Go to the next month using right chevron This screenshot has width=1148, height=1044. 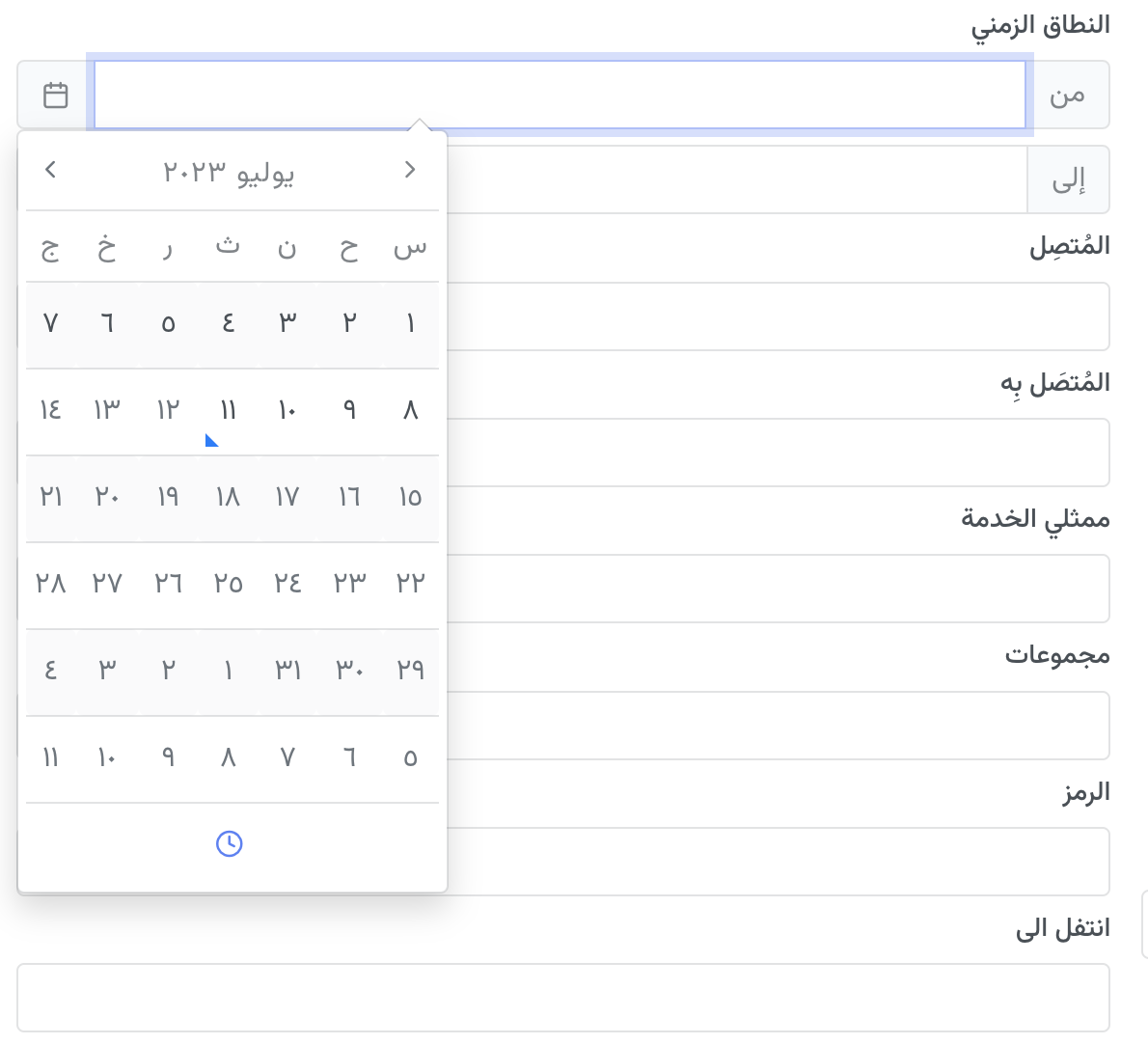point(410,170)
